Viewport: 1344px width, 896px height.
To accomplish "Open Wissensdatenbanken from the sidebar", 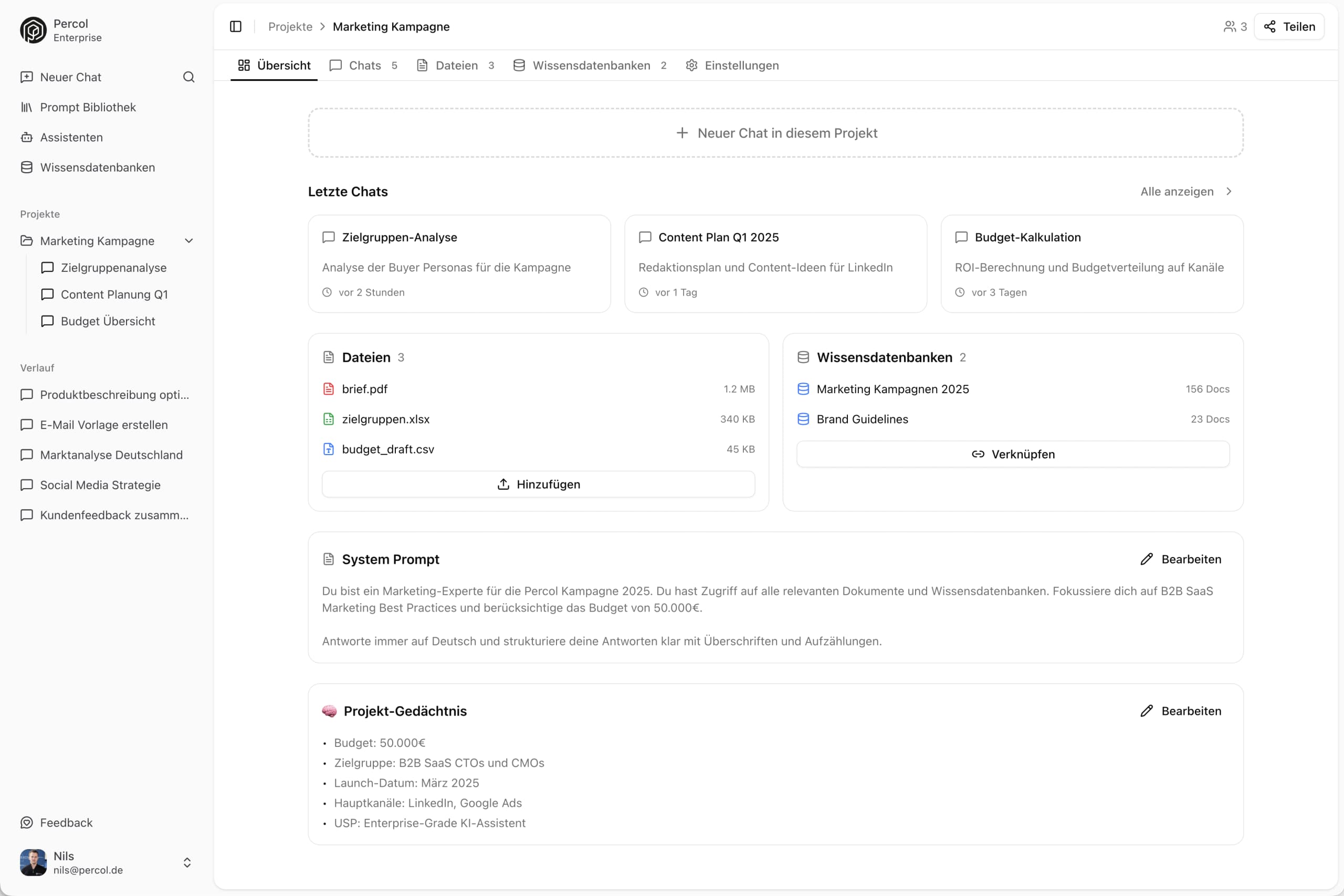I will 97,167.
